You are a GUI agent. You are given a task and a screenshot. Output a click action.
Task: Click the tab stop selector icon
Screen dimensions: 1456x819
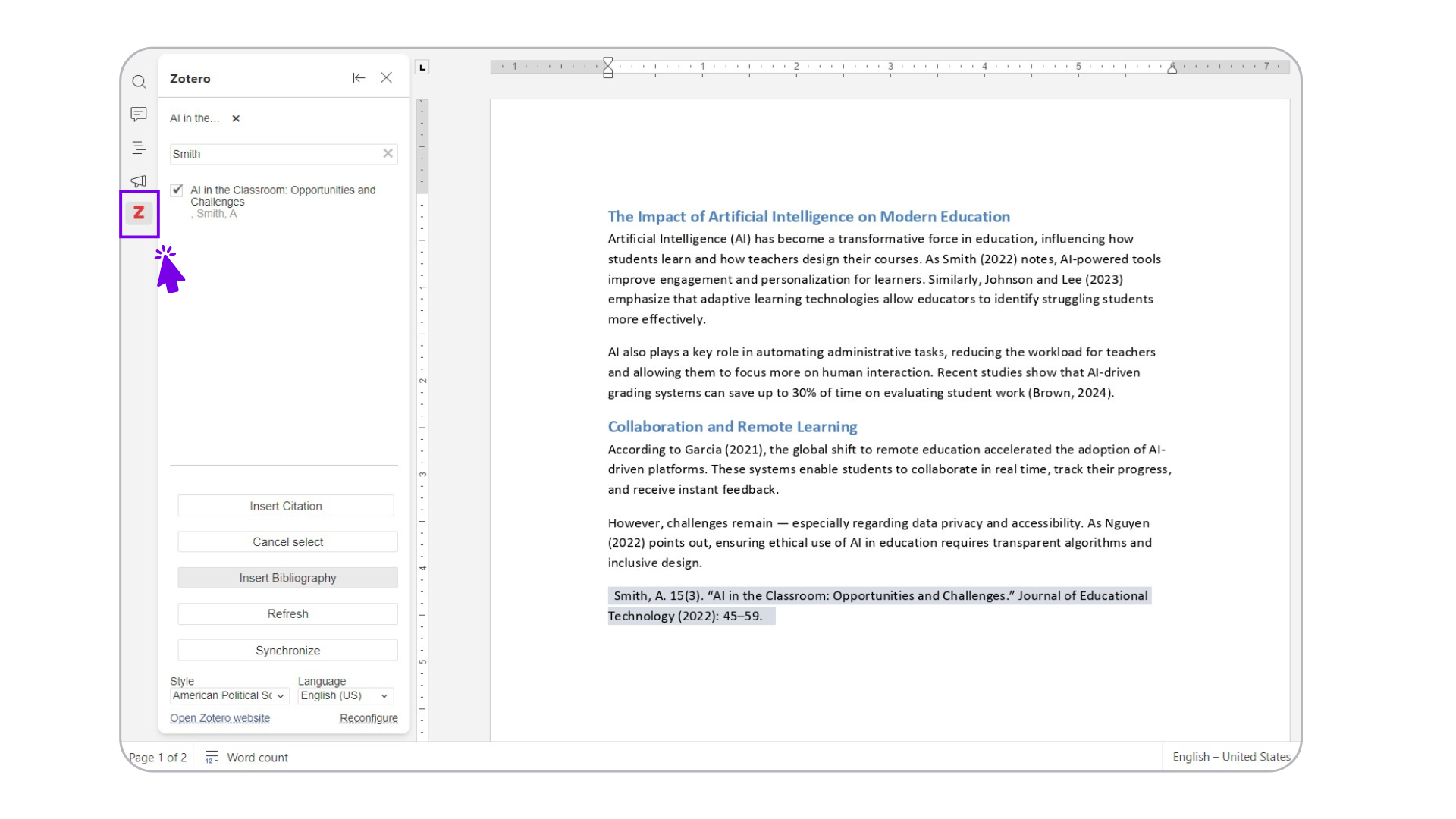[x=422, y=67]
